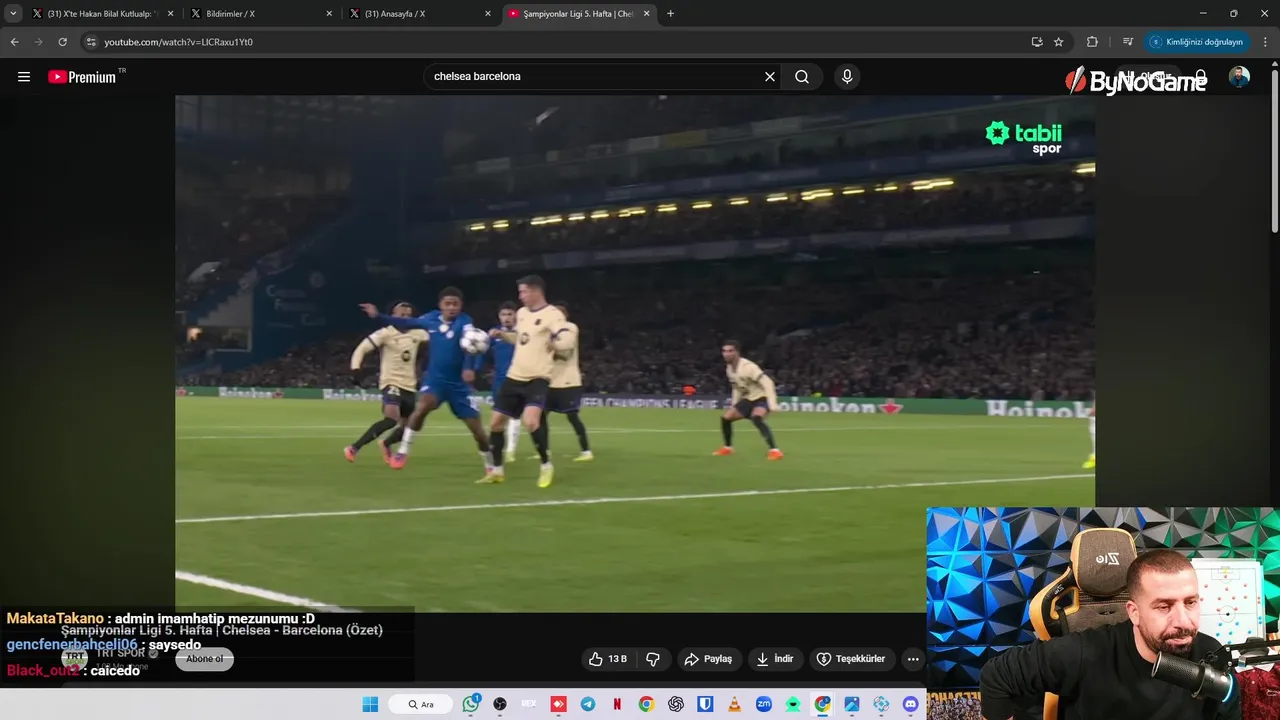Run search with the magnifier button

coord(802,77)
